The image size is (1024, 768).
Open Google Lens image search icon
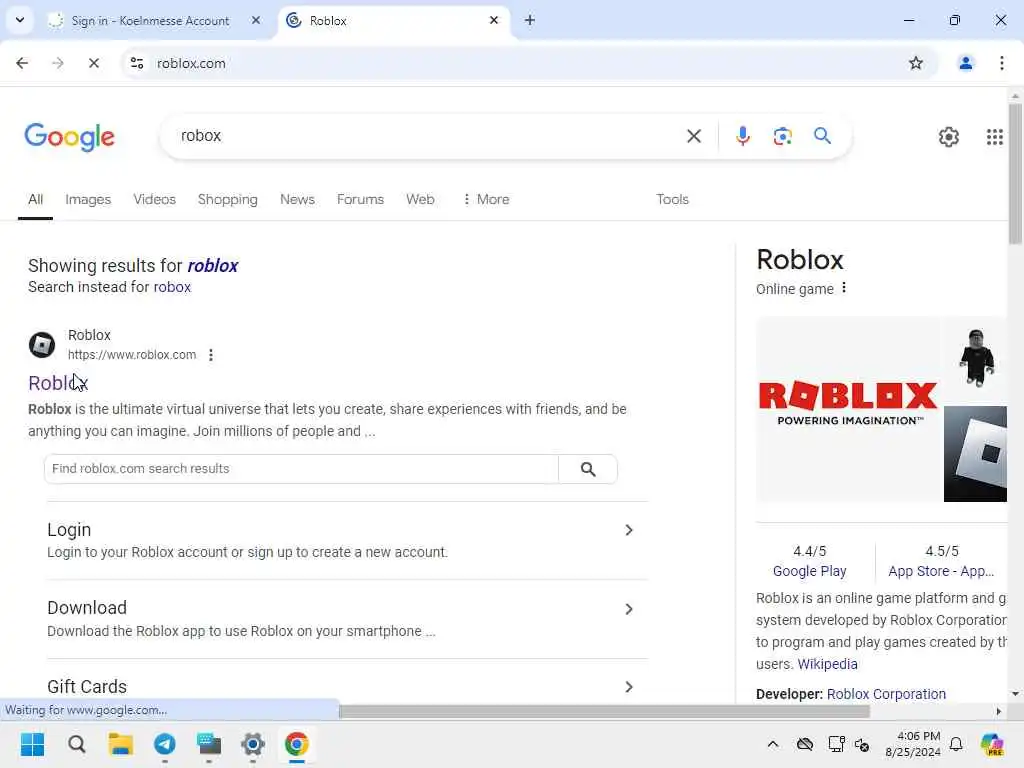(x=782, y=136)
